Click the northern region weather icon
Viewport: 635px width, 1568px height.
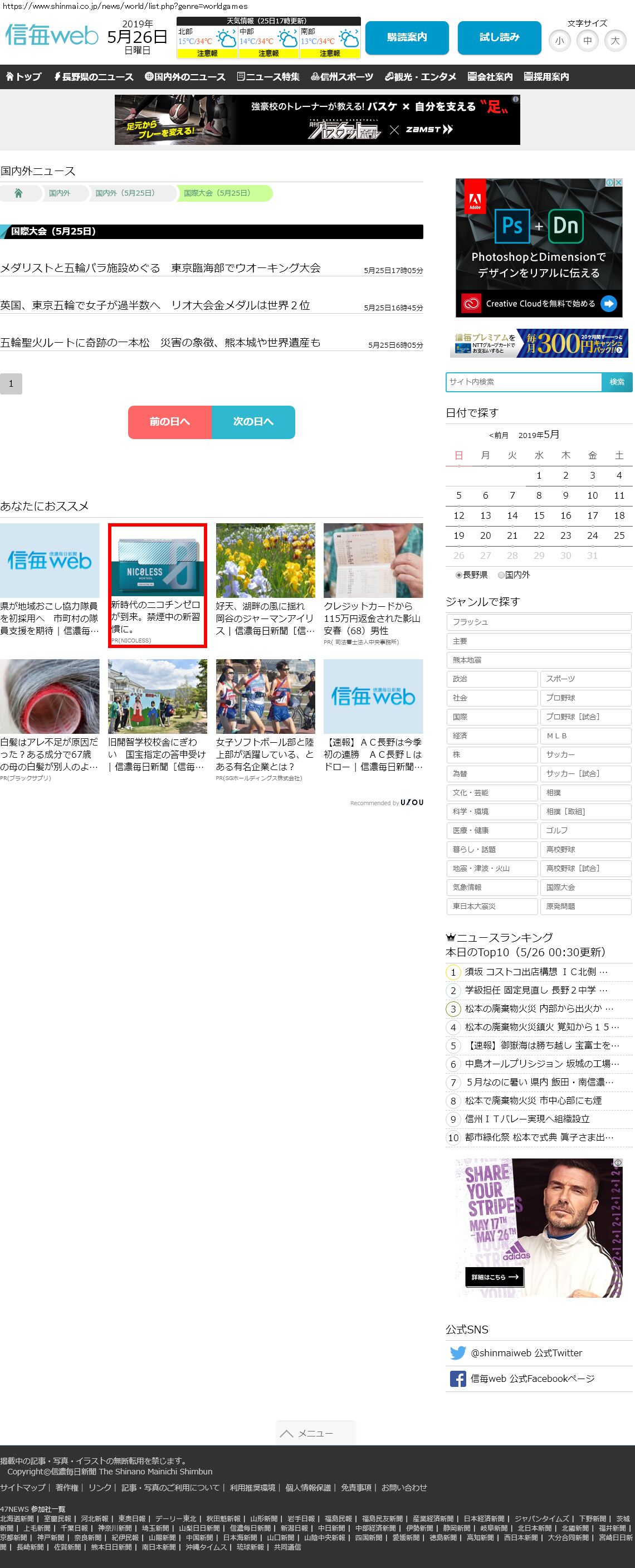226,40
